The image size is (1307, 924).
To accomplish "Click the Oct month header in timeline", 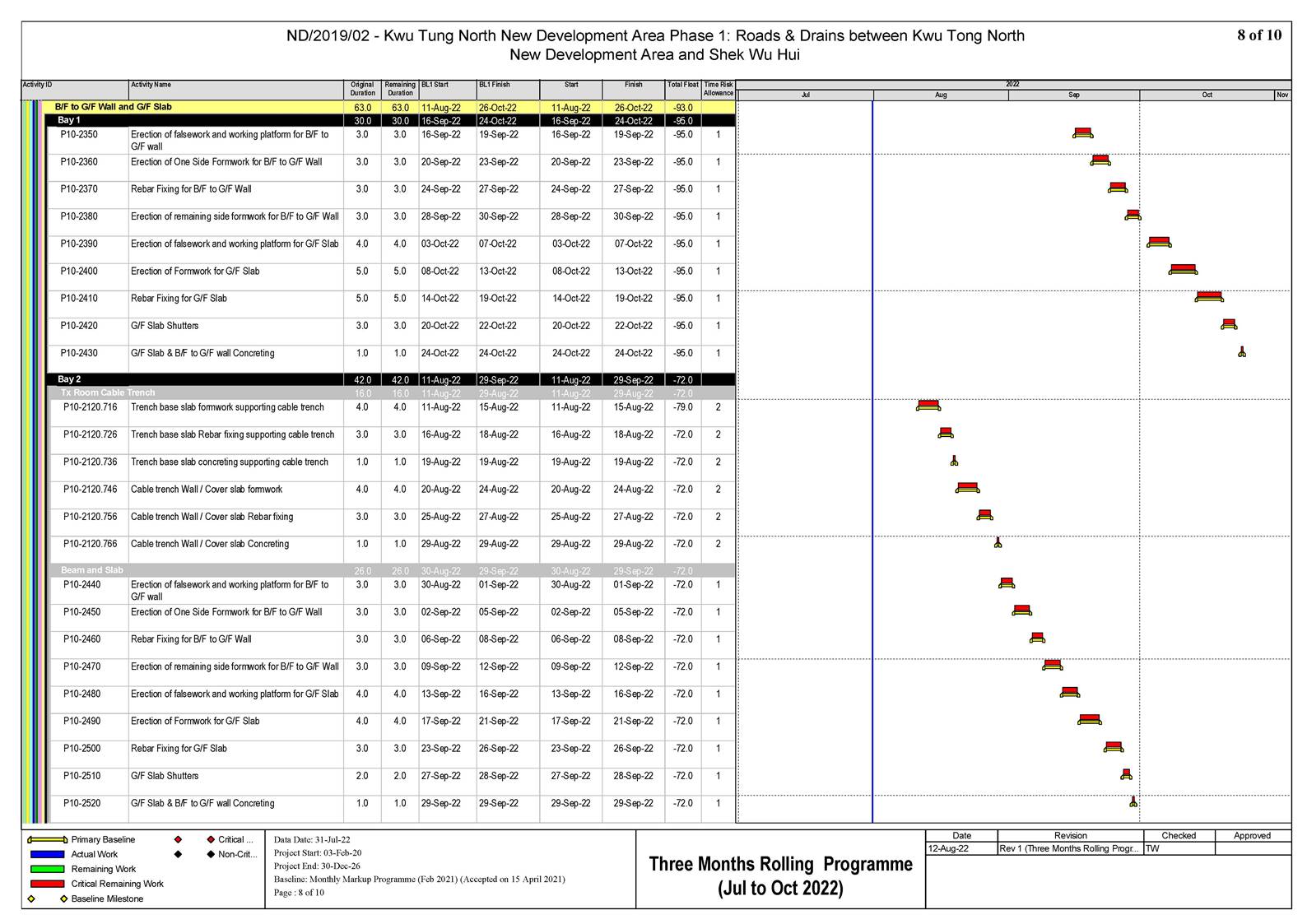I will click(1207, 95).
